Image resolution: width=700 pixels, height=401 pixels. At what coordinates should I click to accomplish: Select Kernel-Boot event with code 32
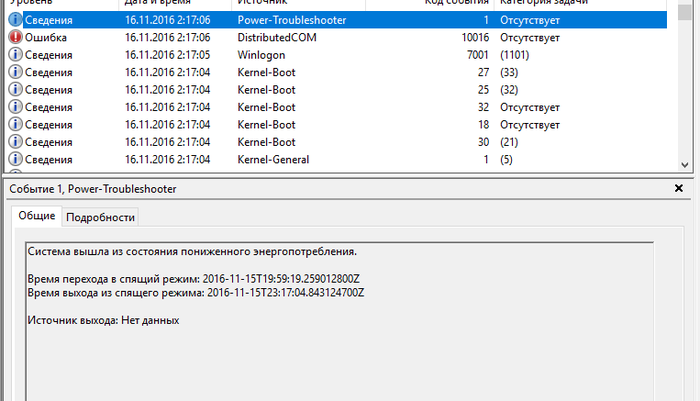pos(338,107)
